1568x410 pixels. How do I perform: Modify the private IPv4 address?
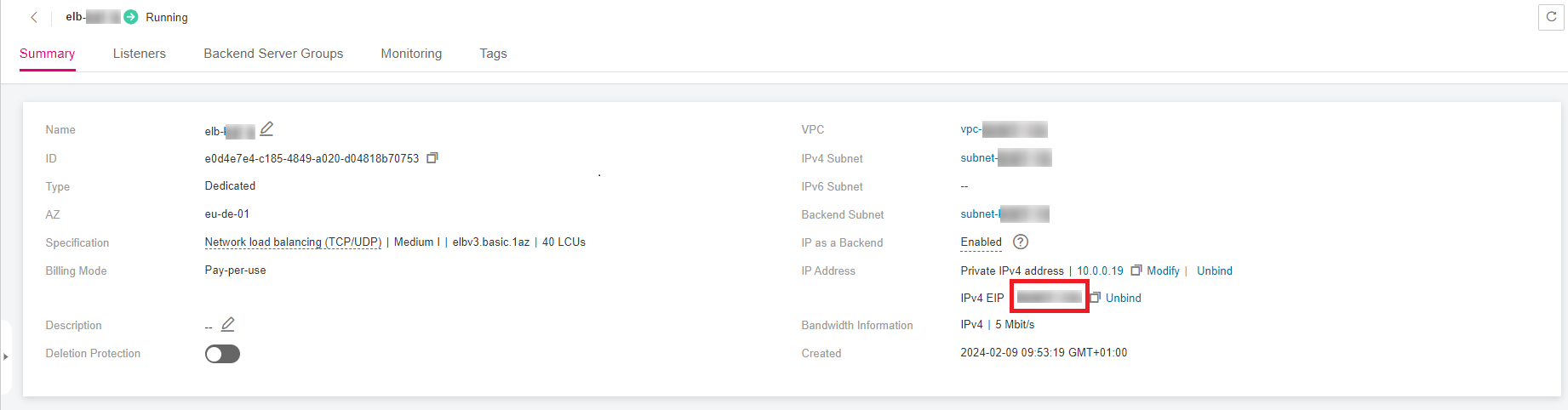(1163, 270)
